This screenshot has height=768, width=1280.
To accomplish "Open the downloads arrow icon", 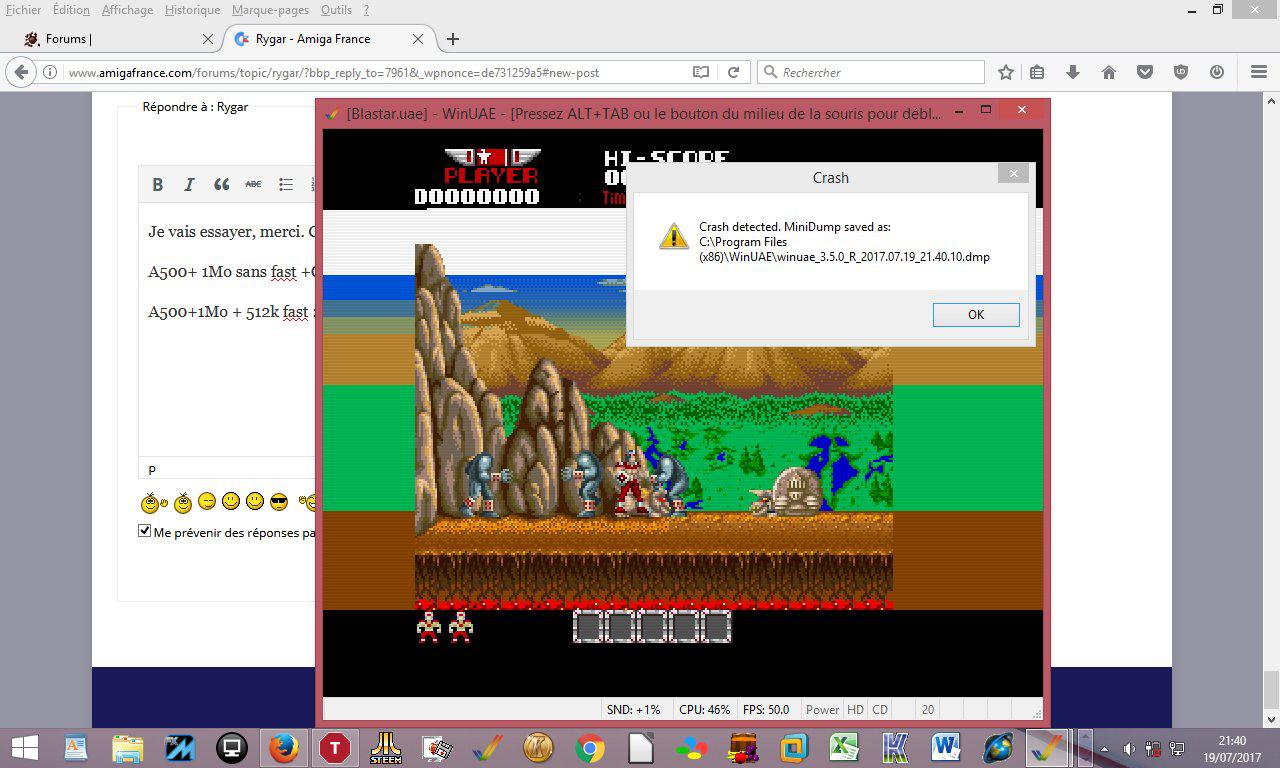I will coord(1073,72).
